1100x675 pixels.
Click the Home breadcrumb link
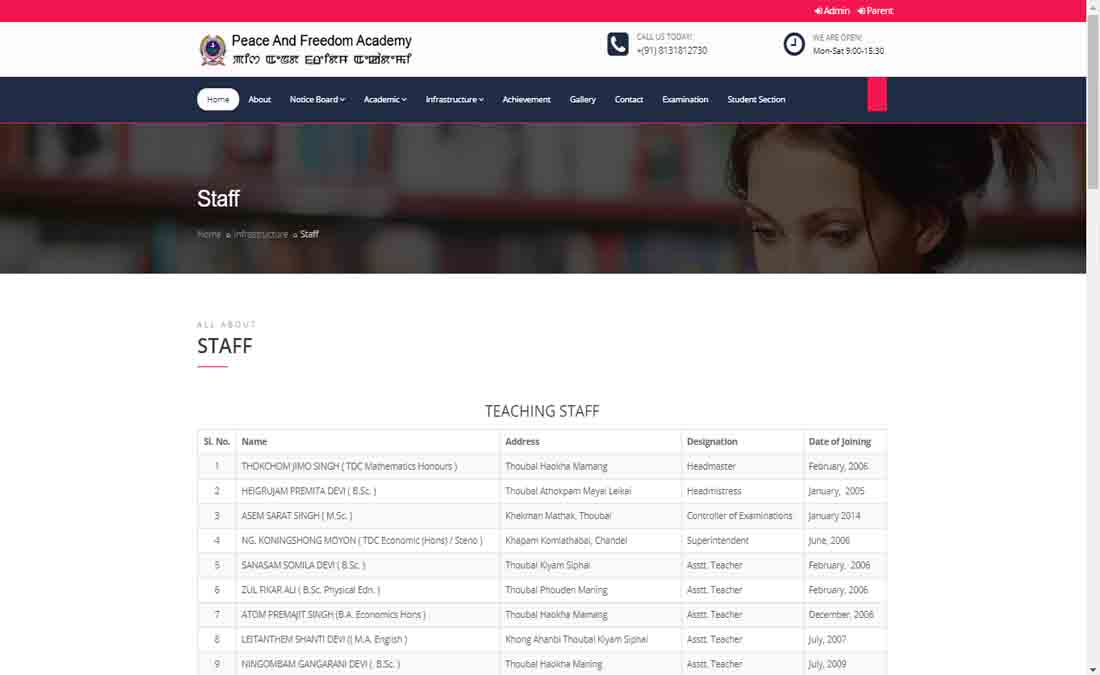[x=209, y=234]
